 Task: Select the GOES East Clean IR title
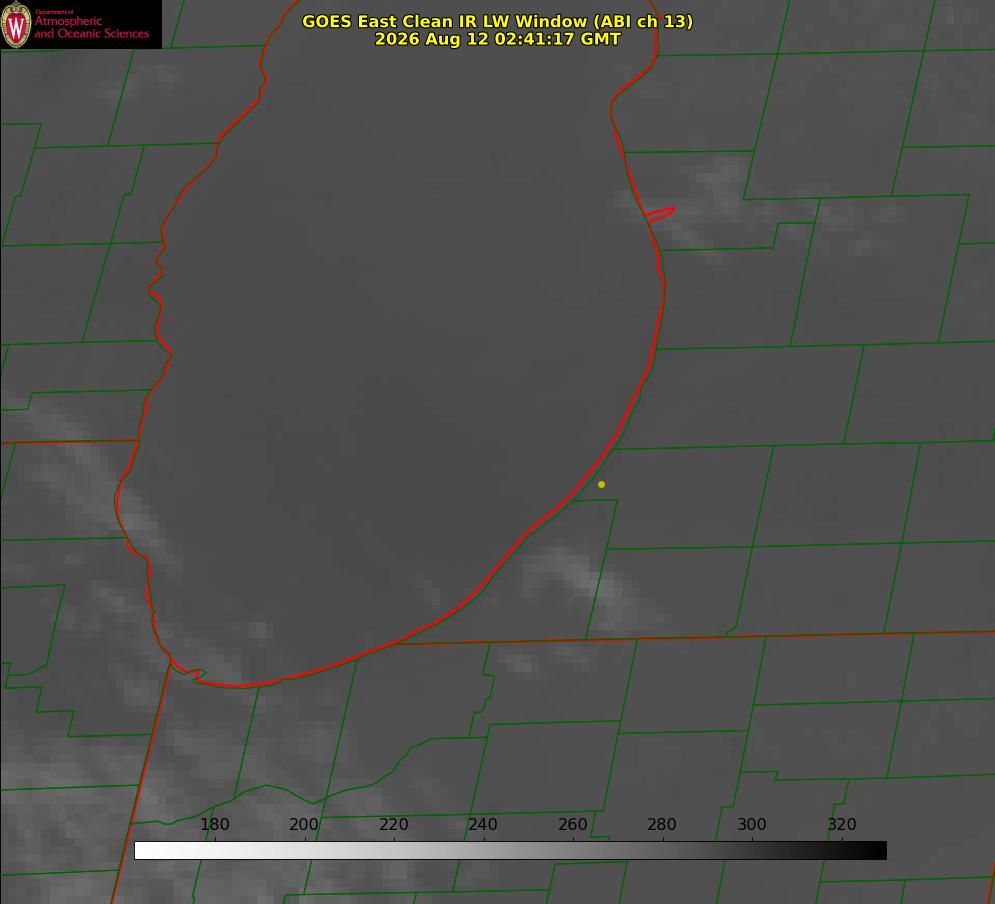(x=498, y=21)
